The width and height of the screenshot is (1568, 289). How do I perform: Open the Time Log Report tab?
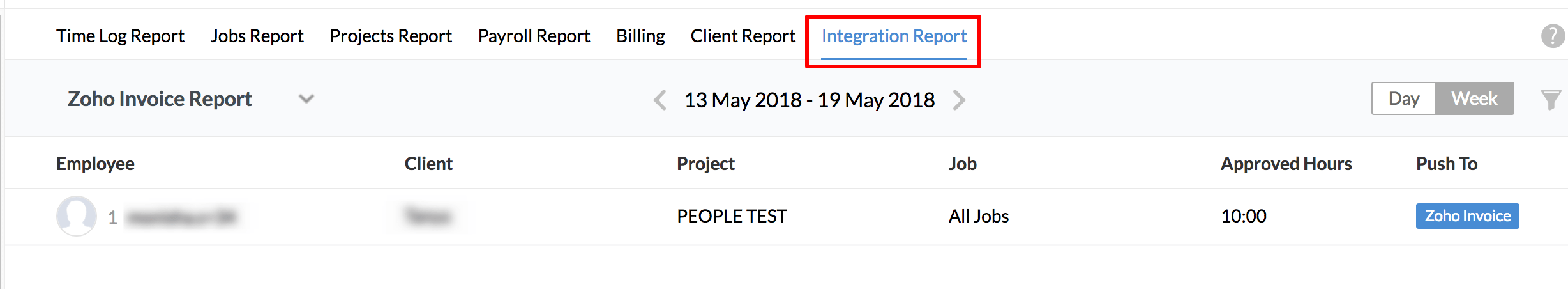tap(120, 36)
